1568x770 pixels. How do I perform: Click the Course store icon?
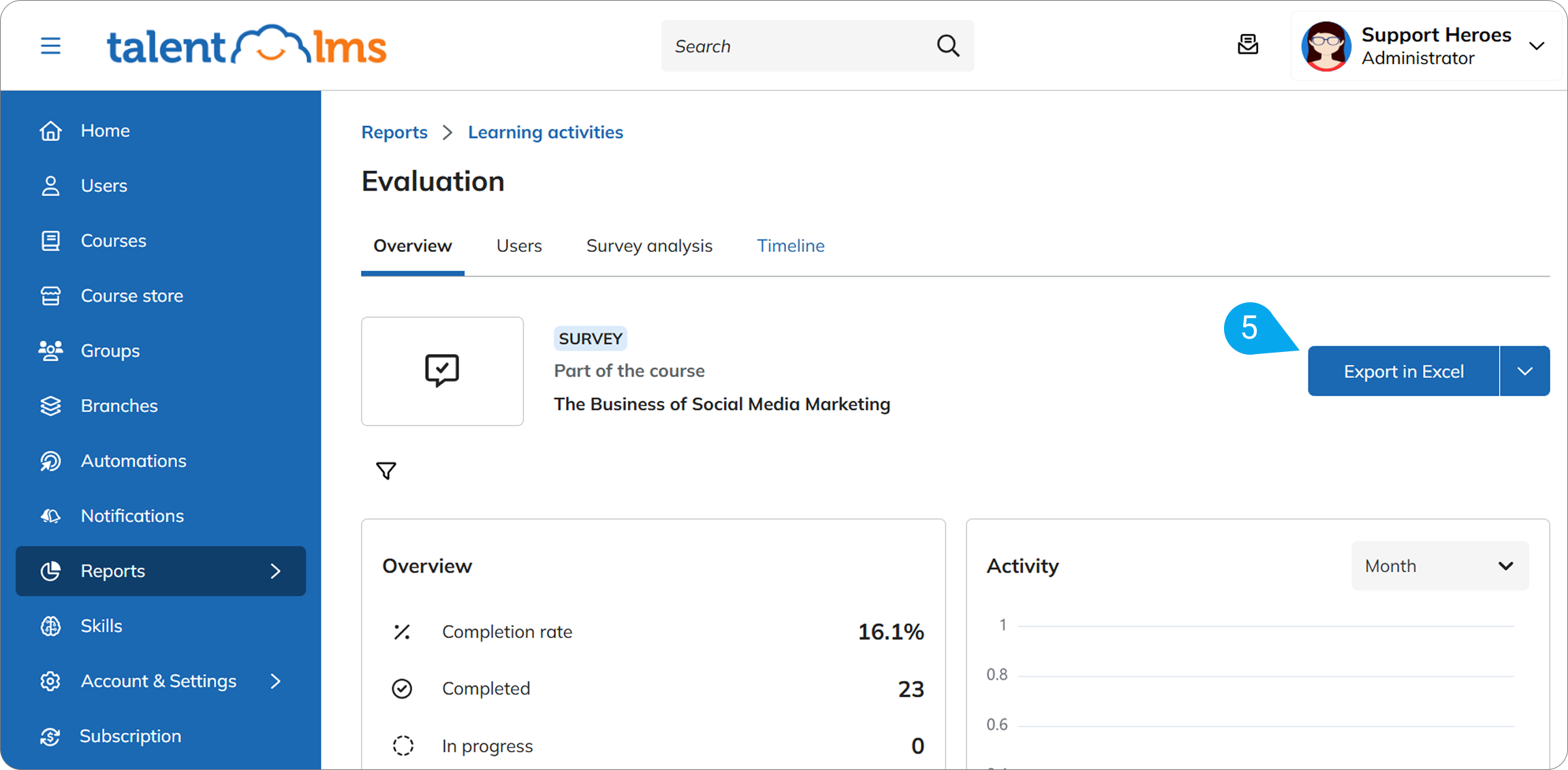[x=50, y=295]
